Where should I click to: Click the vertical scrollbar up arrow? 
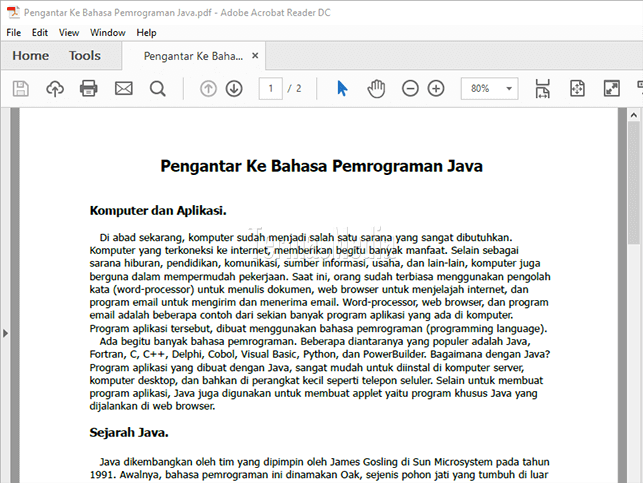click(634, 115)
